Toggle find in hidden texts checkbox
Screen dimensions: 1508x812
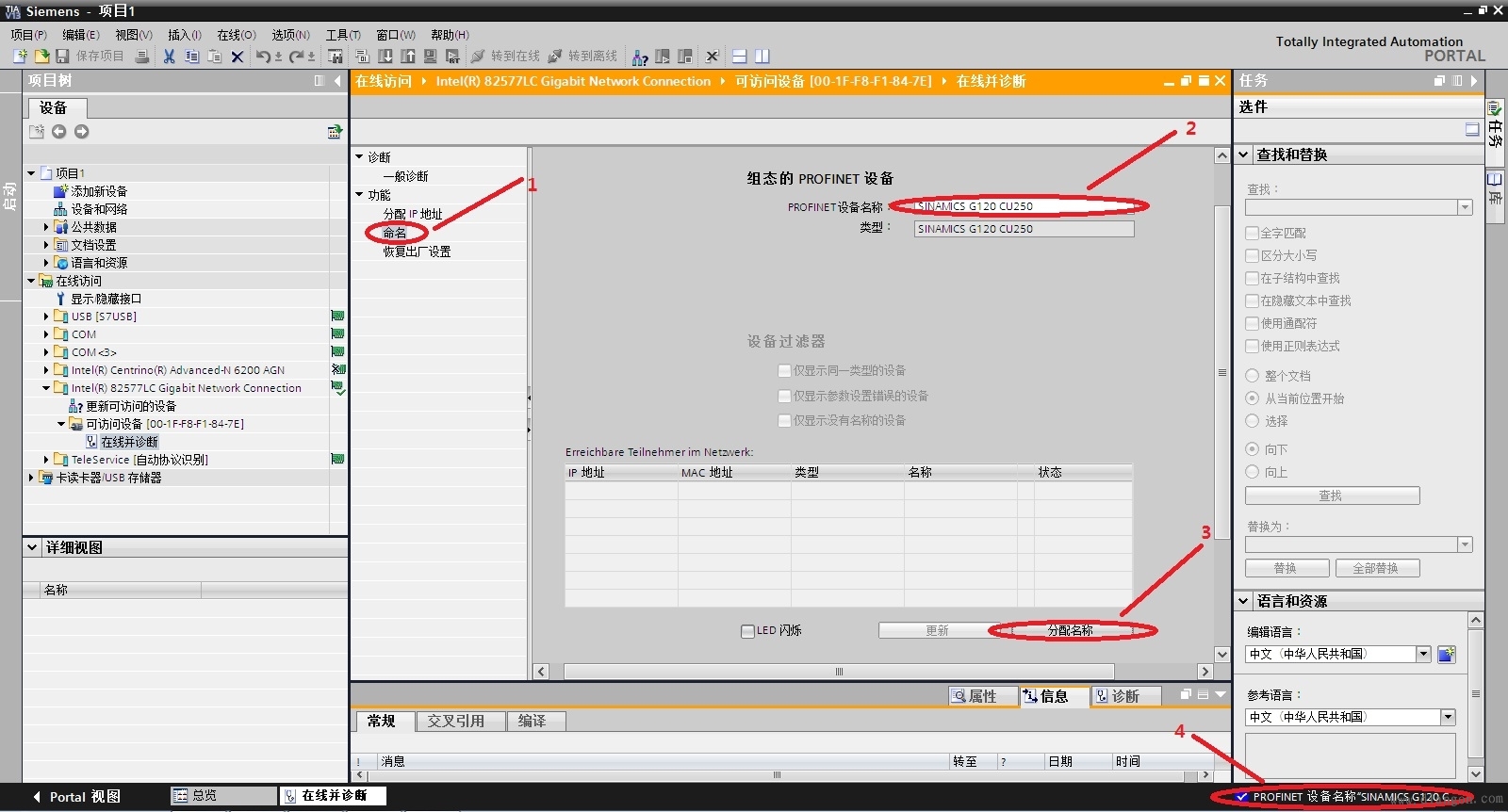pos(1253,300)
